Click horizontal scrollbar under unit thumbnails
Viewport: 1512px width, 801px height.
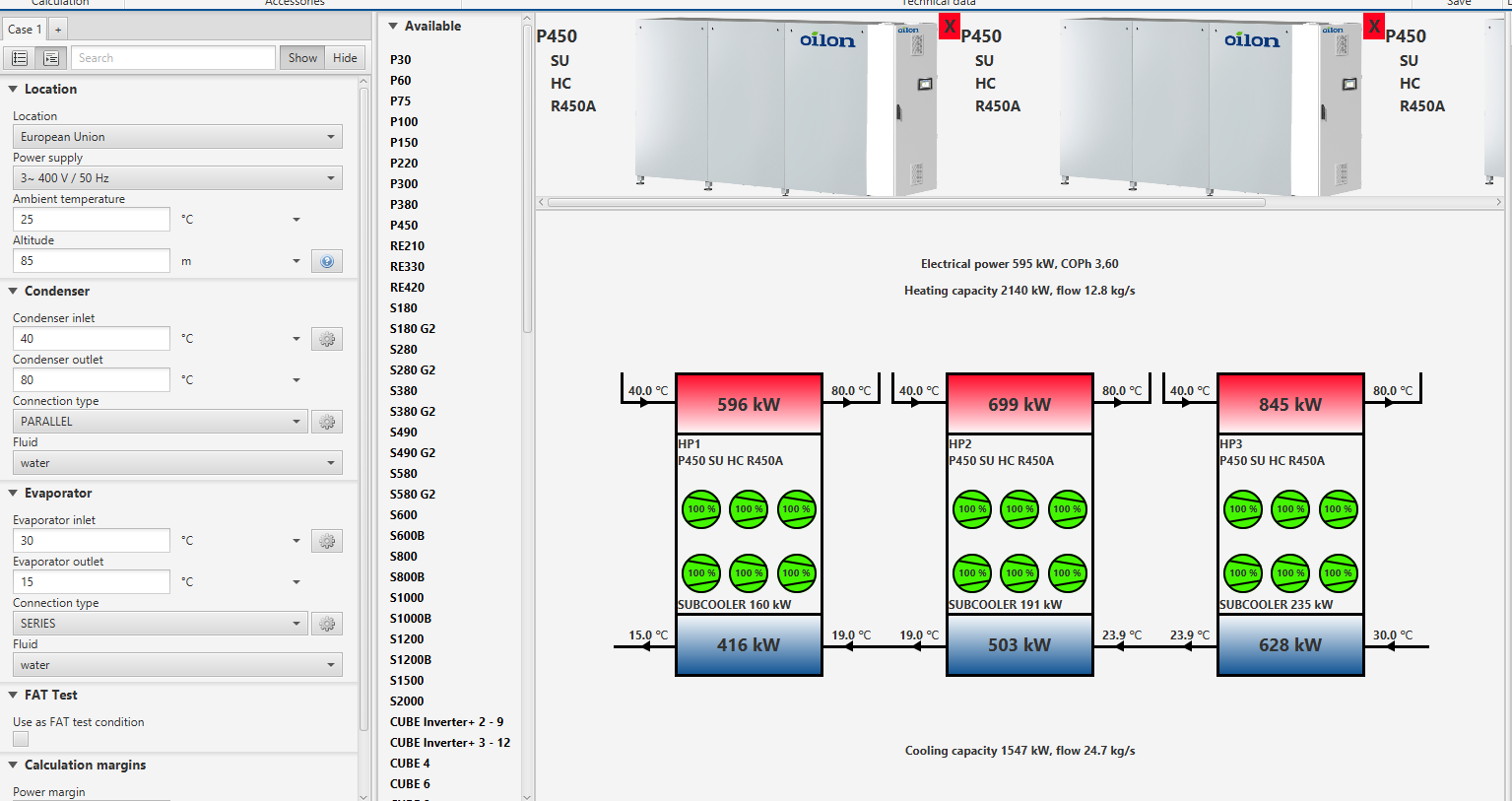[x=906, y=202]
